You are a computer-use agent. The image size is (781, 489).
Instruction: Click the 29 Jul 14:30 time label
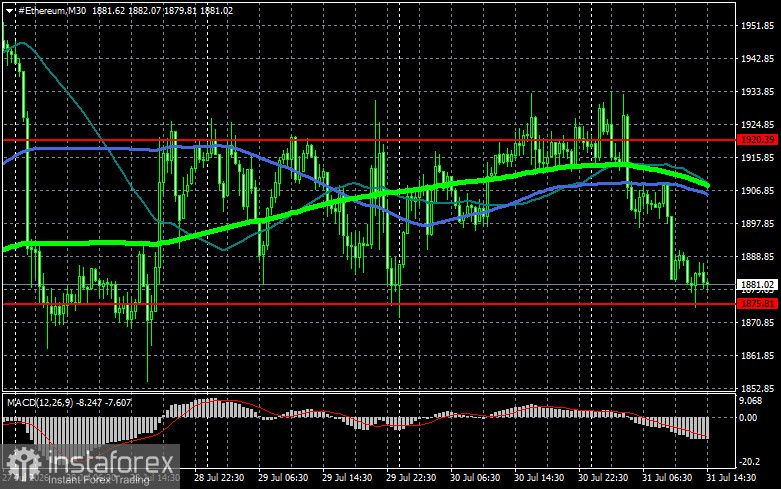coord(347,478)
